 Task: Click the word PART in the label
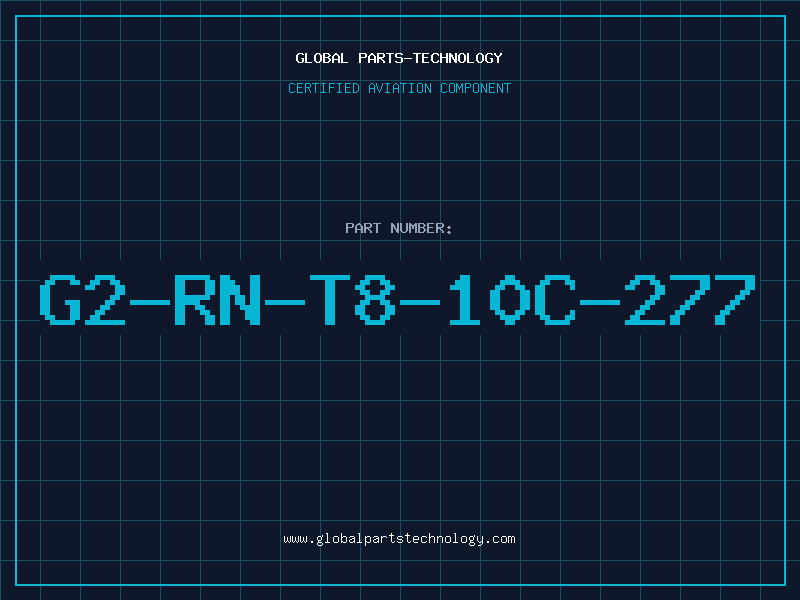pos(363,228)
